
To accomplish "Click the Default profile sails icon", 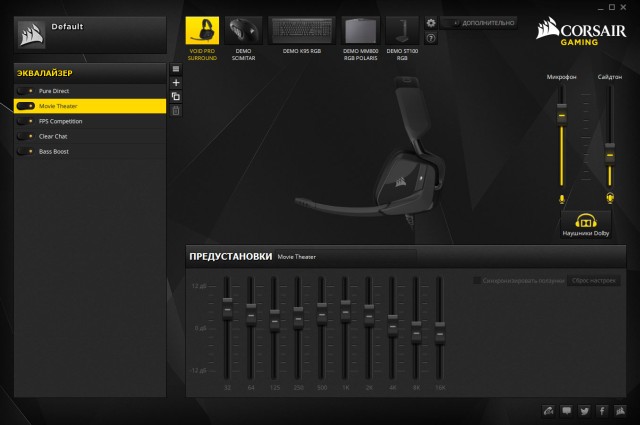I will 31,34.
